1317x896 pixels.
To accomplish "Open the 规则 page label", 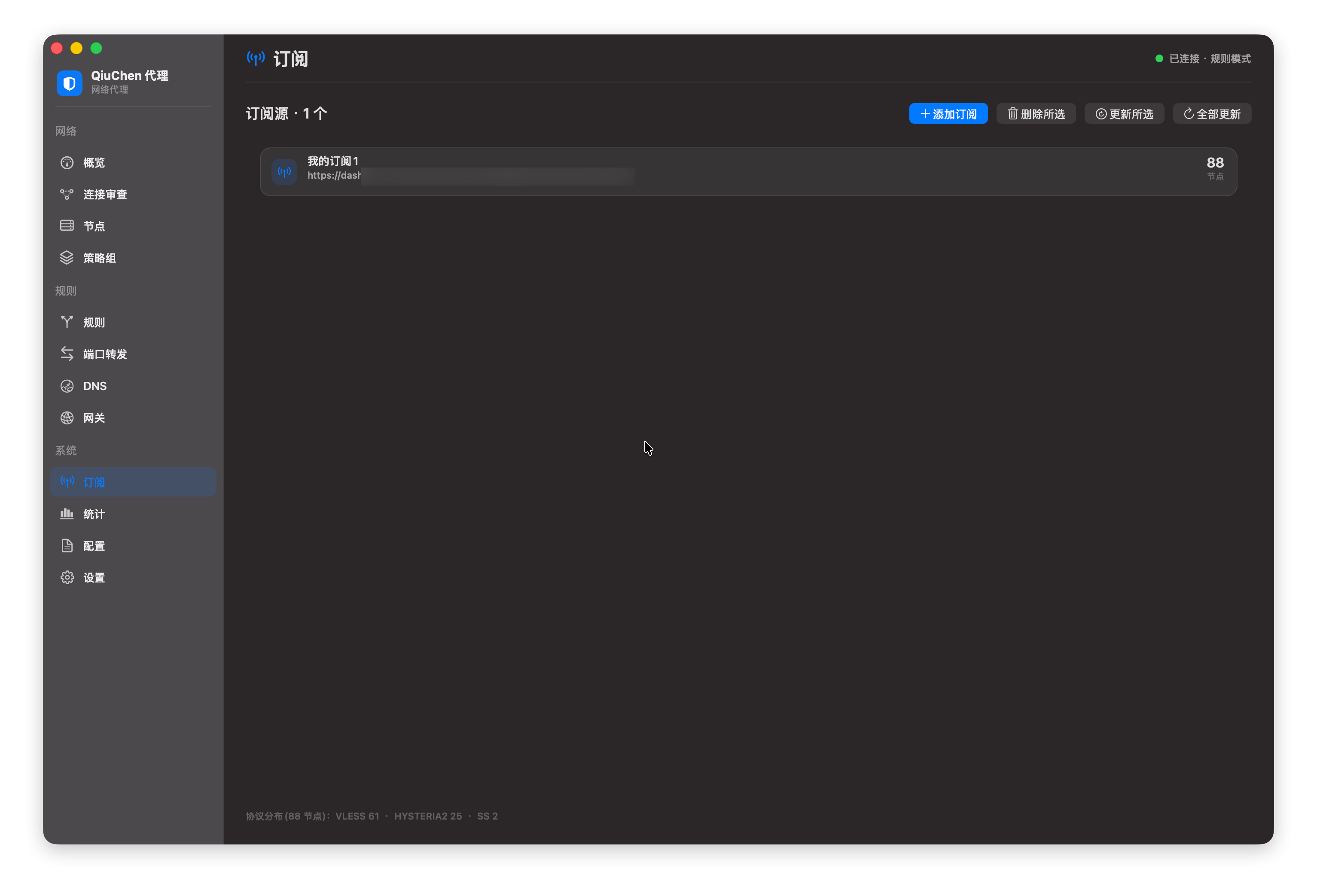I will [x=94, y=323].
